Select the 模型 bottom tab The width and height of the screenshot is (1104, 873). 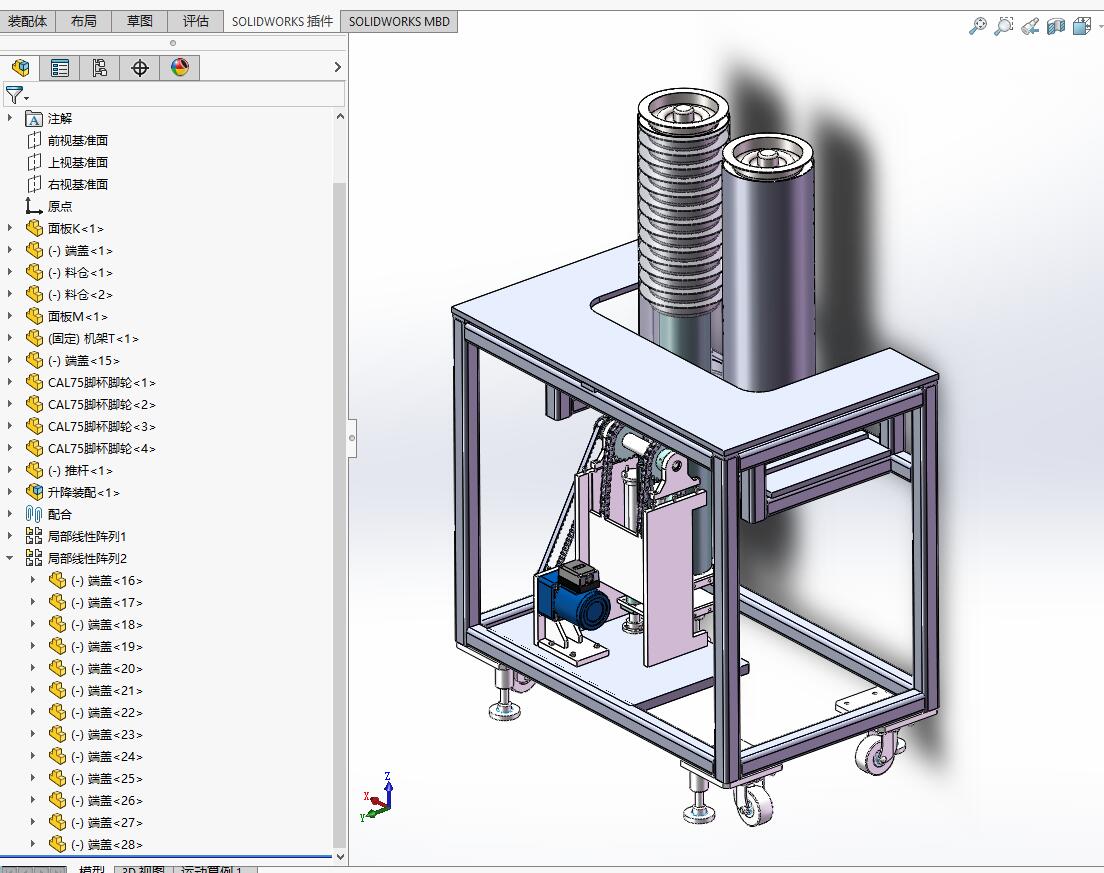(92, 870)
